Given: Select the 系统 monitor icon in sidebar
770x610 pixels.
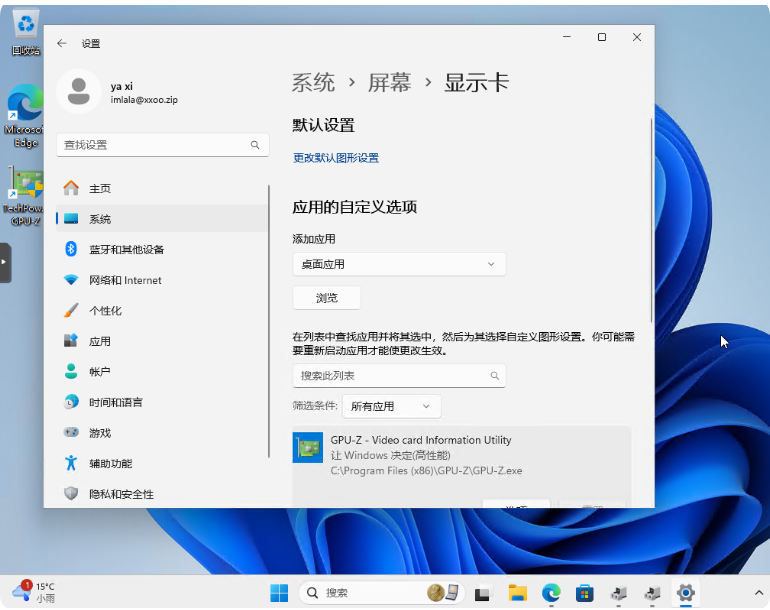Looking at the screenshot, I should 71,219.
